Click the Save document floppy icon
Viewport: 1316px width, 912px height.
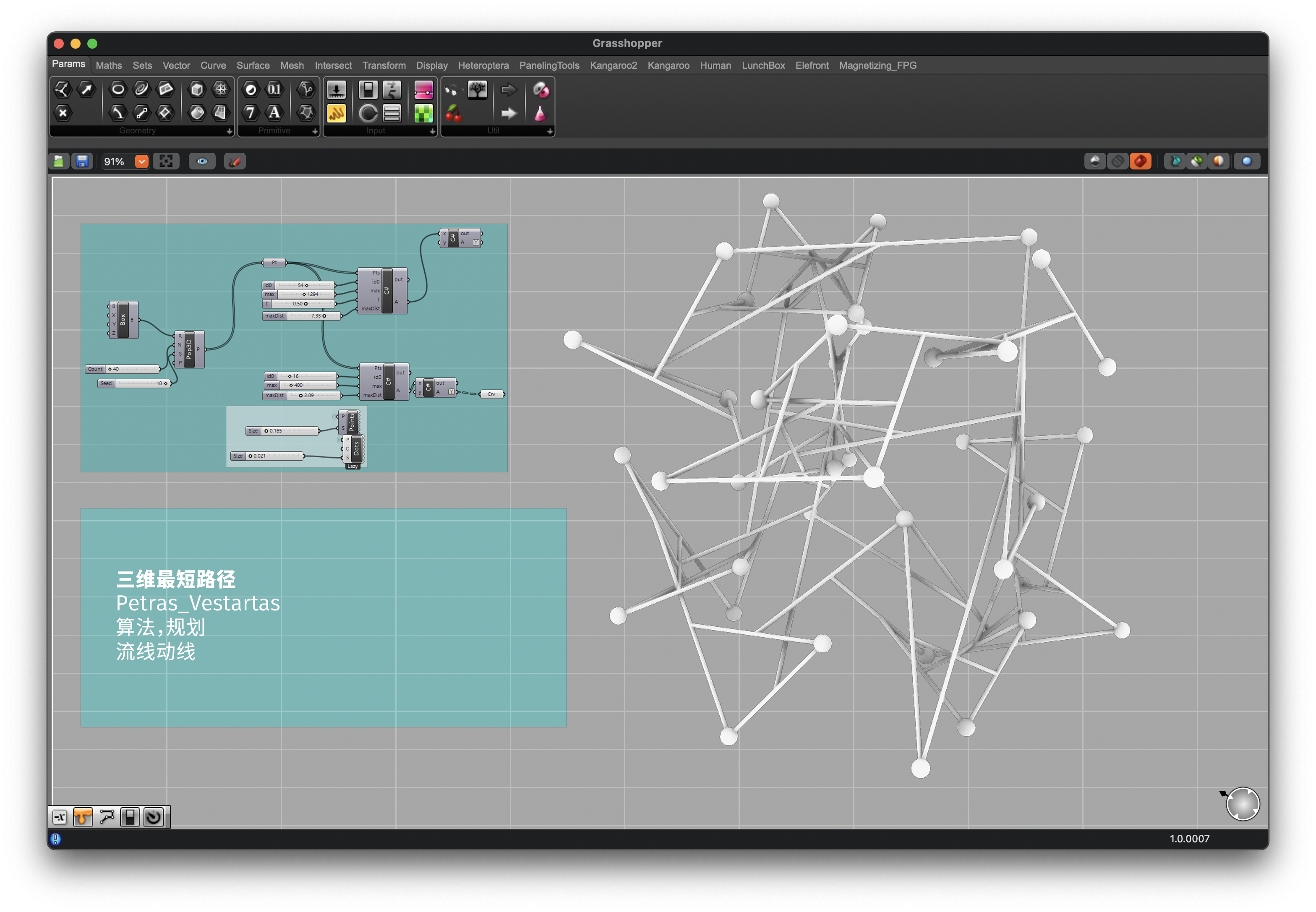[x=82, y=162]
